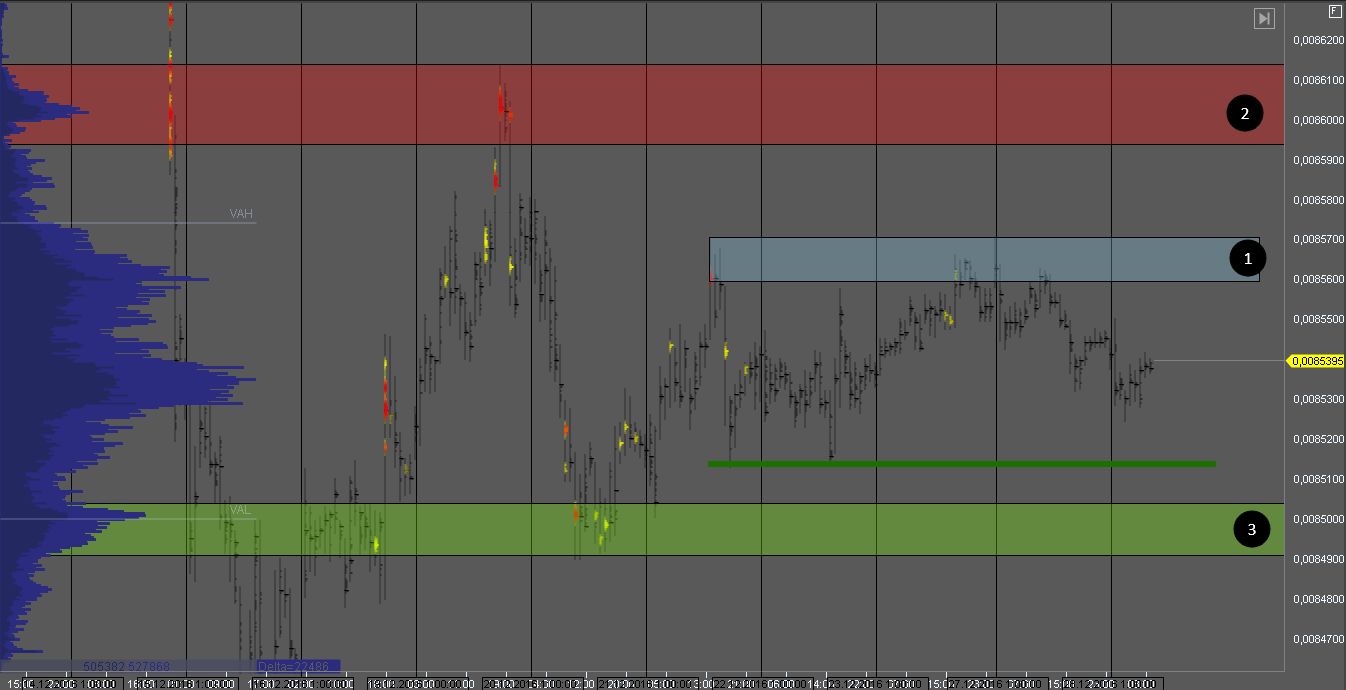Click the 0,0085700 price axis label

(x=1317, y=240)
